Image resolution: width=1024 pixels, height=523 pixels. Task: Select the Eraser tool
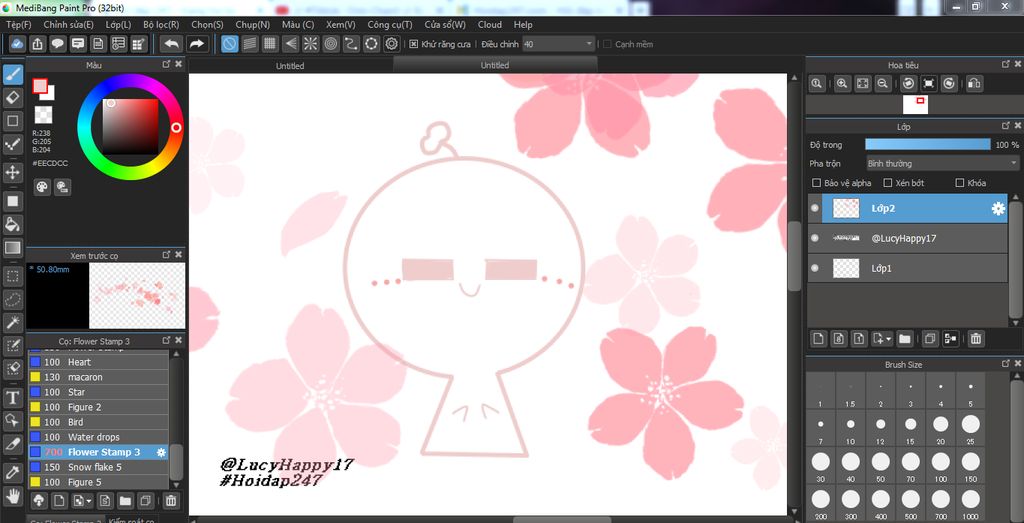pos(13,98)
